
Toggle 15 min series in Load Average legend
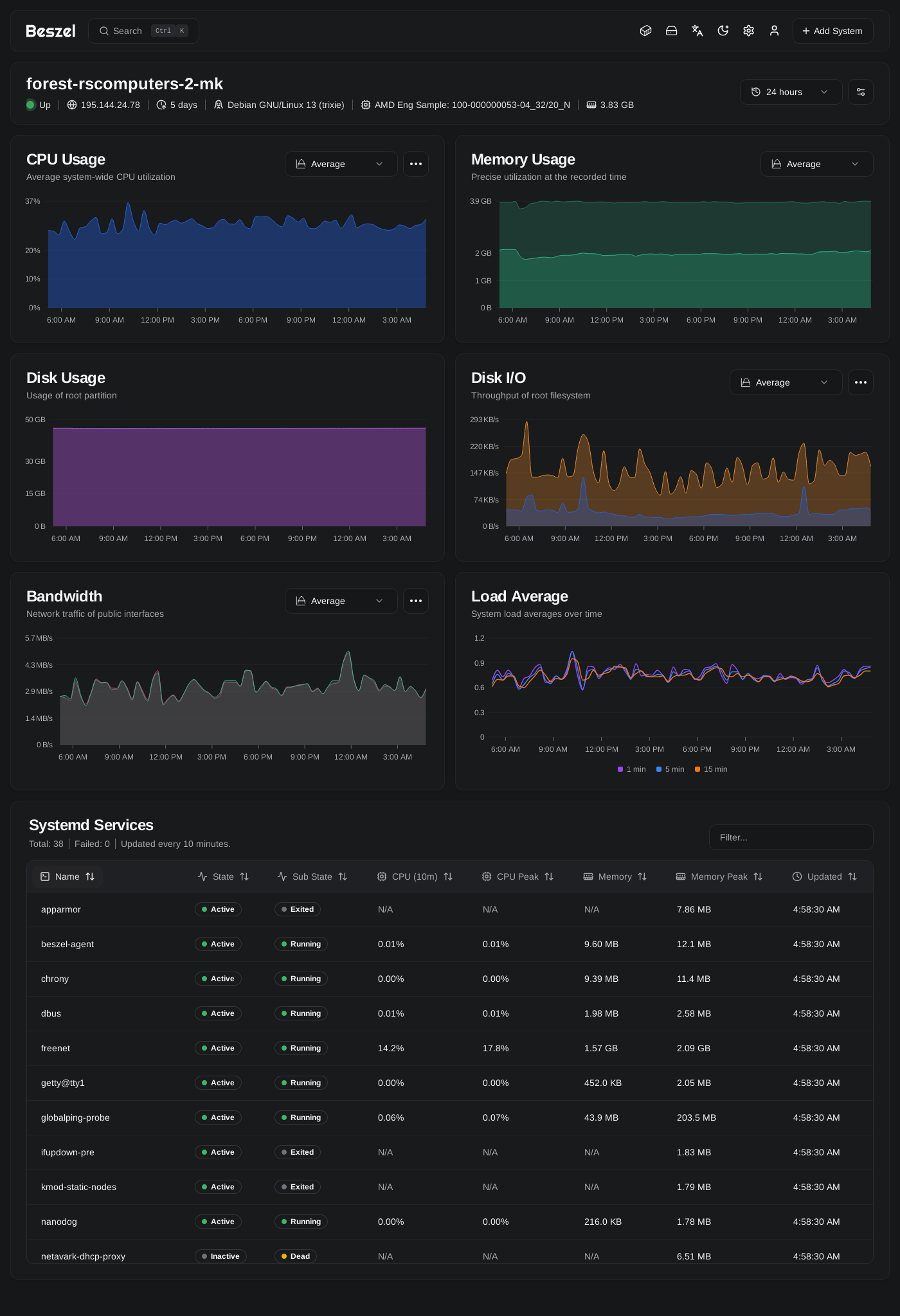pos(711,769)
